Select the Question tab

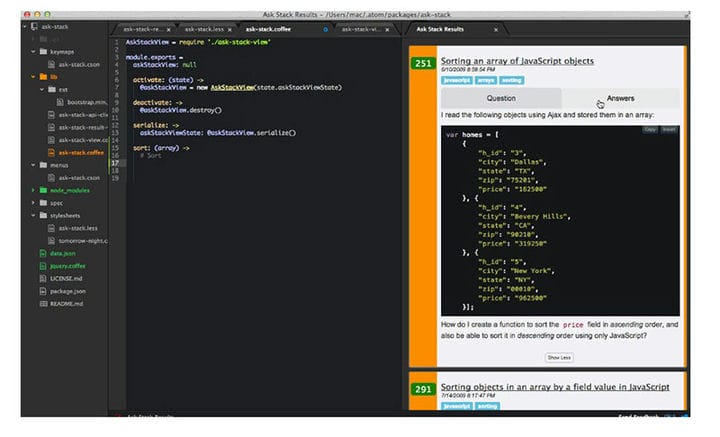501,98
